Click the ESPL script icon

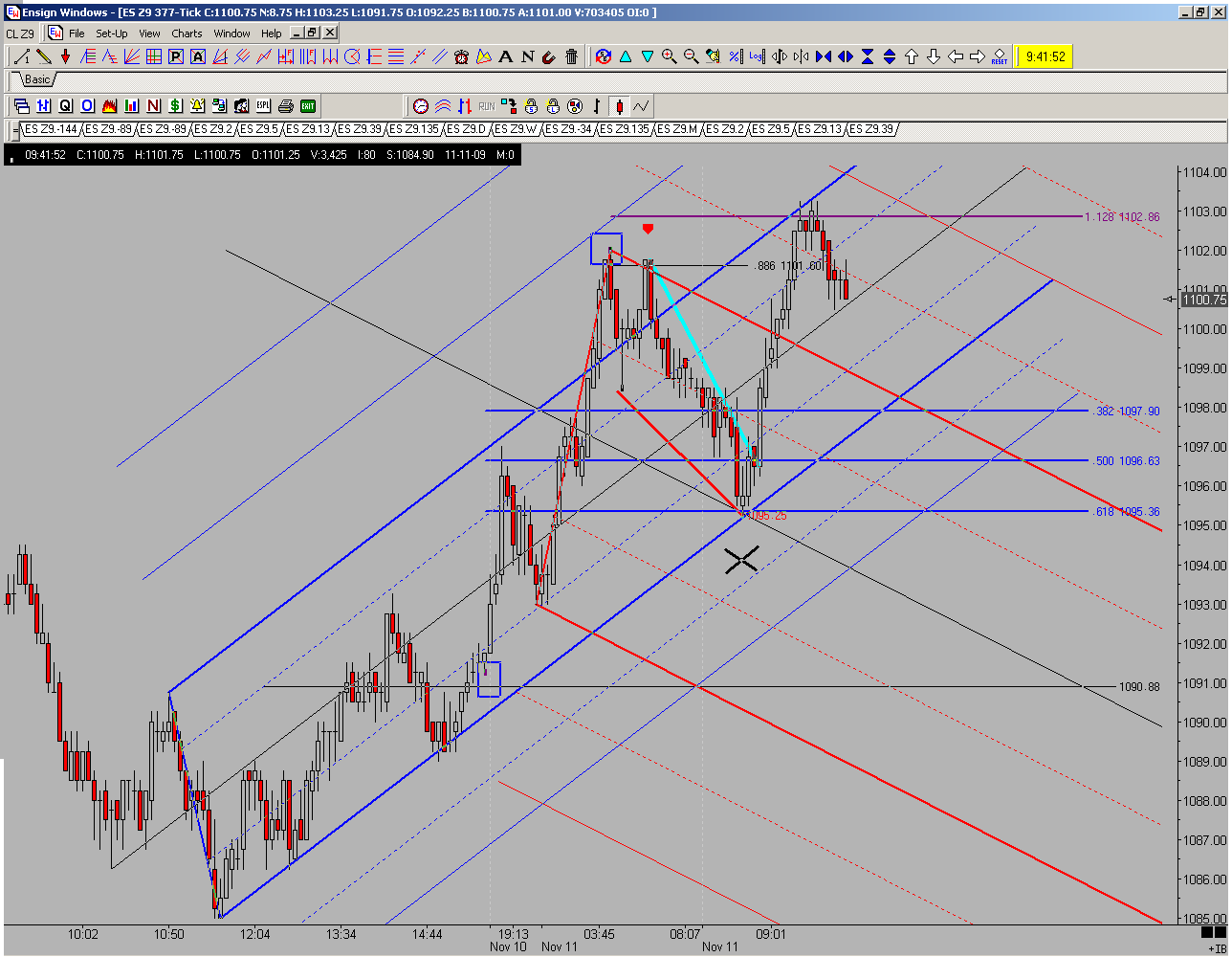pyautogui.click(x=264, y=105)
